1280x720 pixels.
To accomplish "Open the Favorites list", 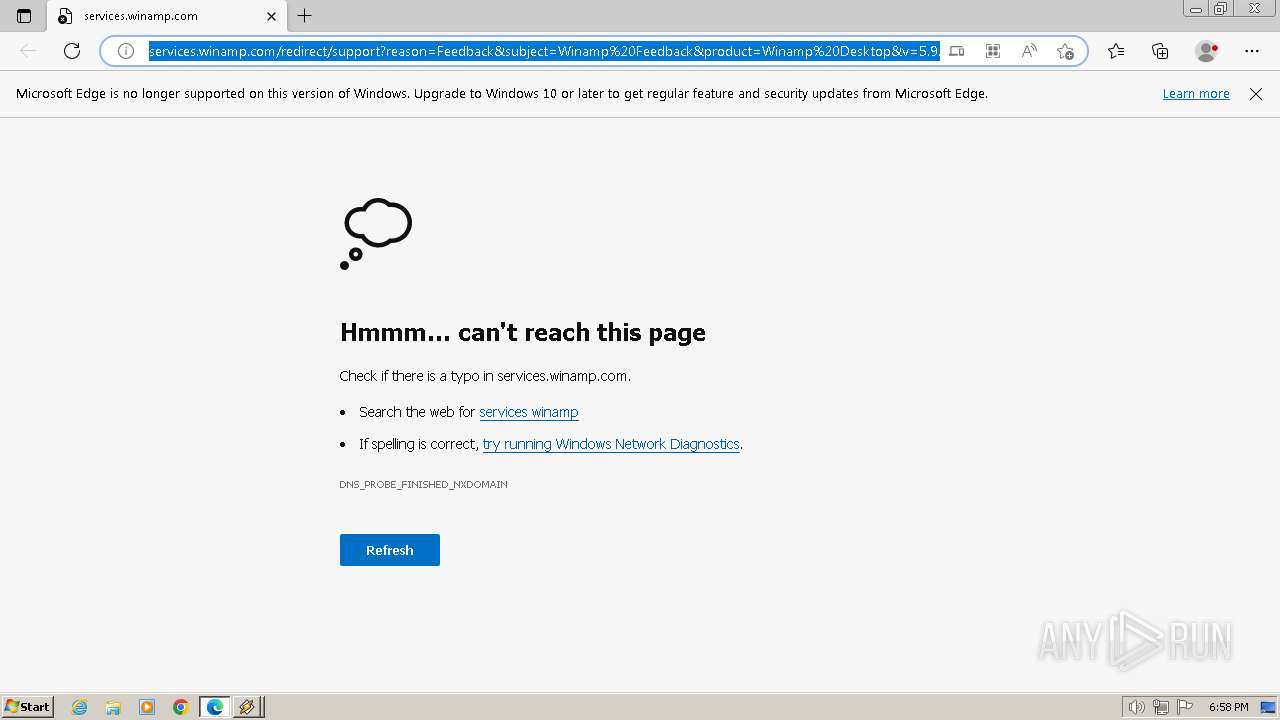I will click(1116, 51).
